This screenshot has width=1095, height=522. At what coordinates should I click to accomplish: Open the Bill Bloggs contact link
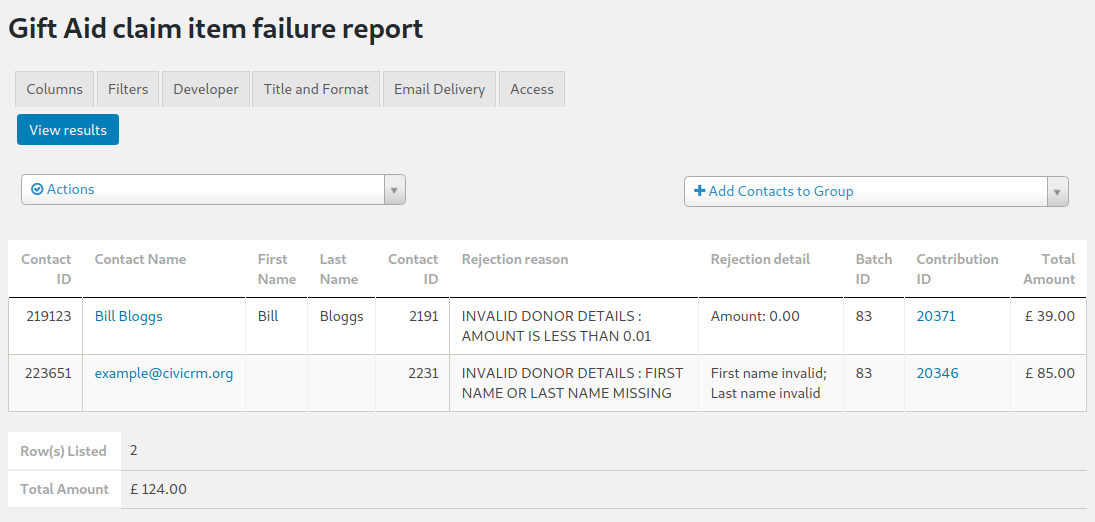tap(128, 316)
